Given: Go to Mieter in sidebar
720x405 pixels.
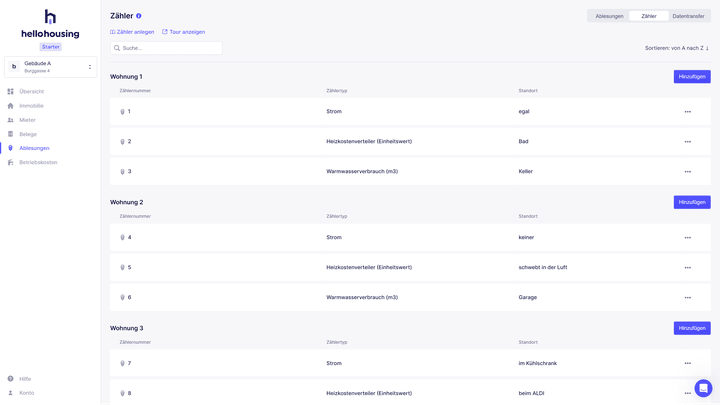Looking at the screenshot, I should [x=27, y=120].
